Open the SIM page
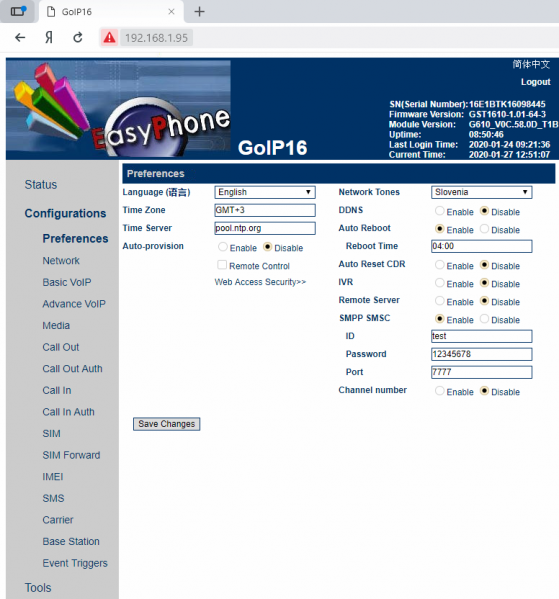 [52, 434]
